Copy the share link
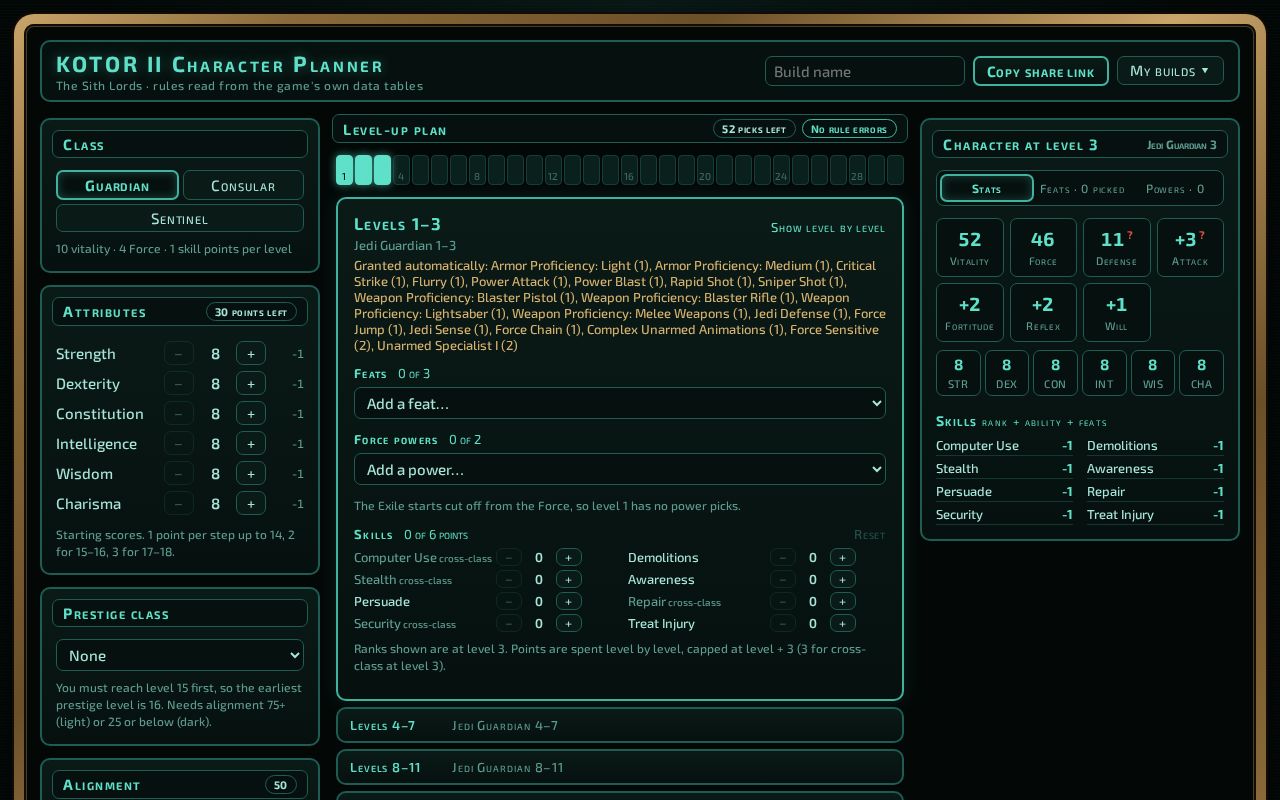The height and width of the screenshot is (800, 1280). point(1041,71)
